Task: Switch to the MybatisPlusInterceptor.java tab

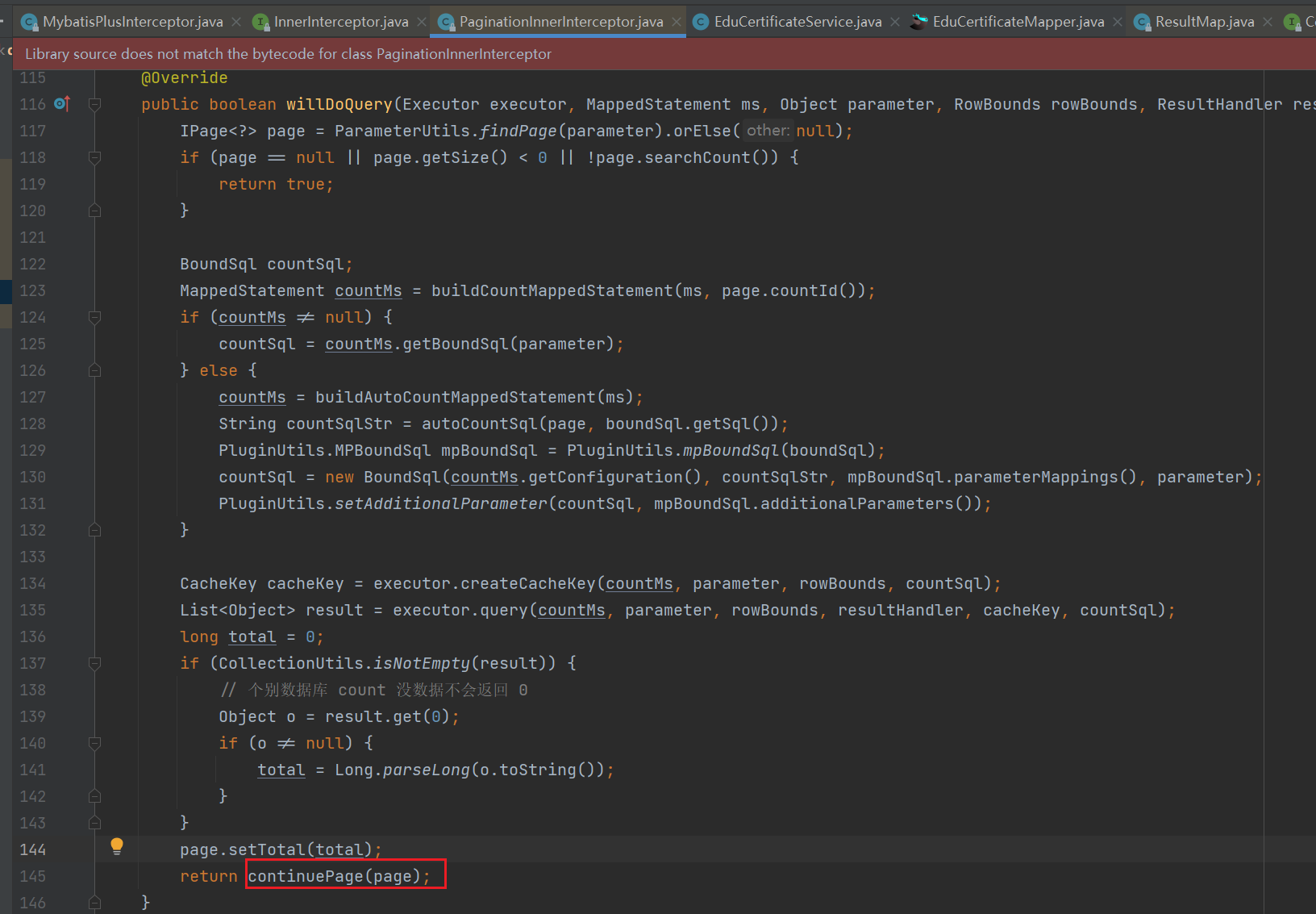Action: [x=132, y=22]
